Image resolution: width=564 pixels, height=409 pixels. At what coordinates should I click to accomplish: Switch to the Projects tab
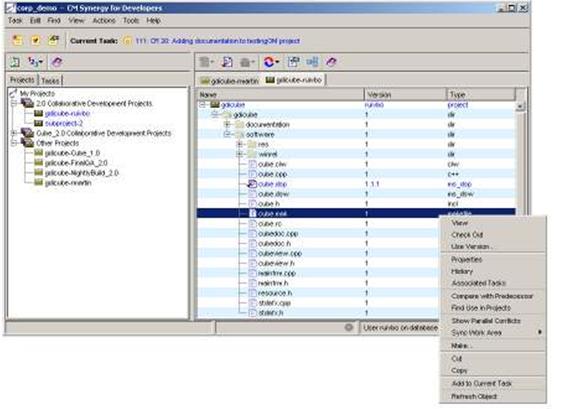tap(22, 79)
